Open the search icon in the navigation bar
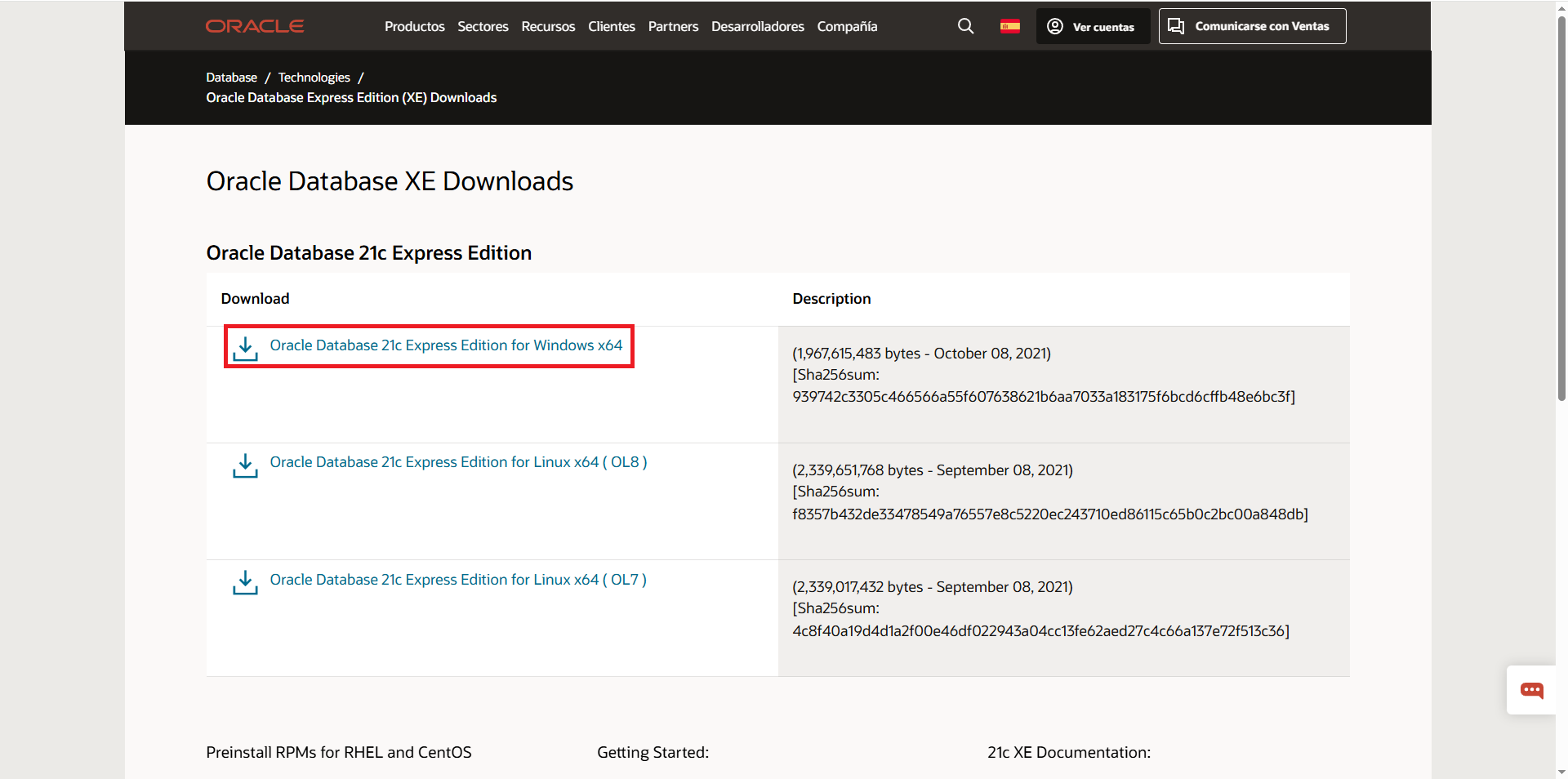 click(965, 26)
